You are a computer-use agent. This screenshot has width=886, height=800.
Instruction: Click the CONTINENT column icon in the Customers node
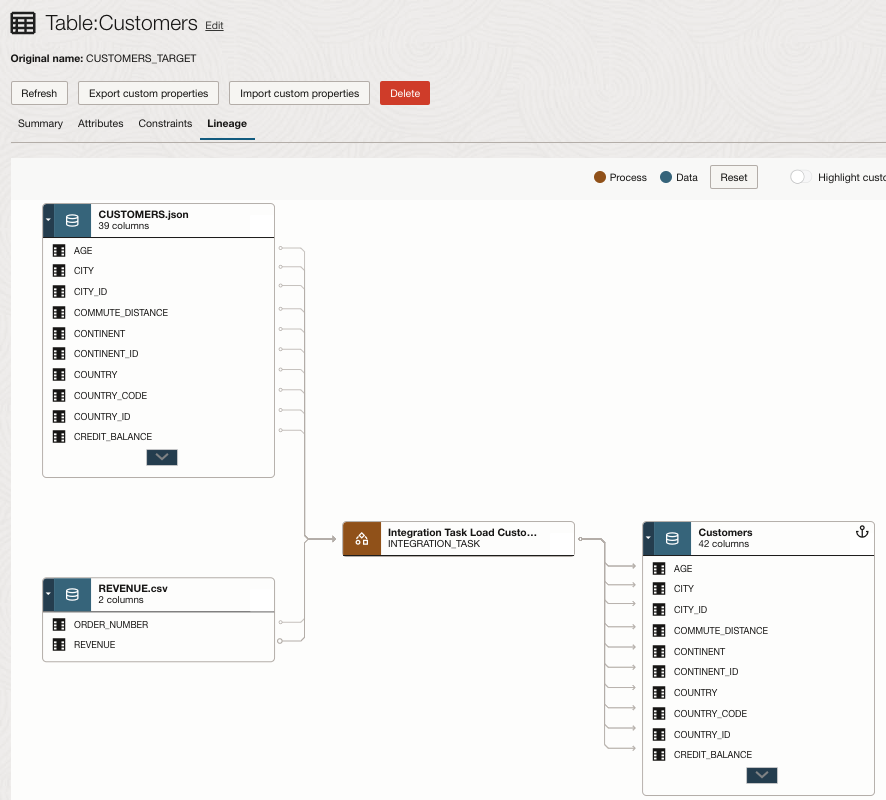pos(659,651)
